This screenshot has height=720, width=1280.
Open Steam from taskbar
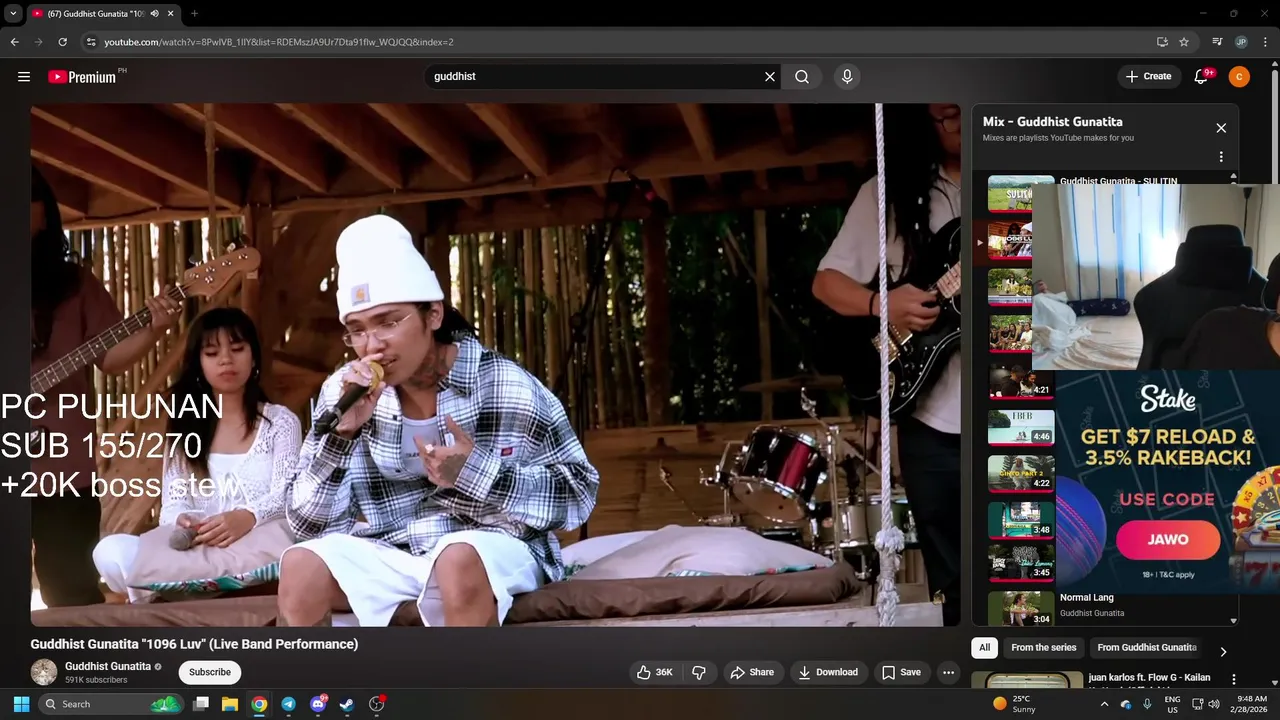pos(346,704)
